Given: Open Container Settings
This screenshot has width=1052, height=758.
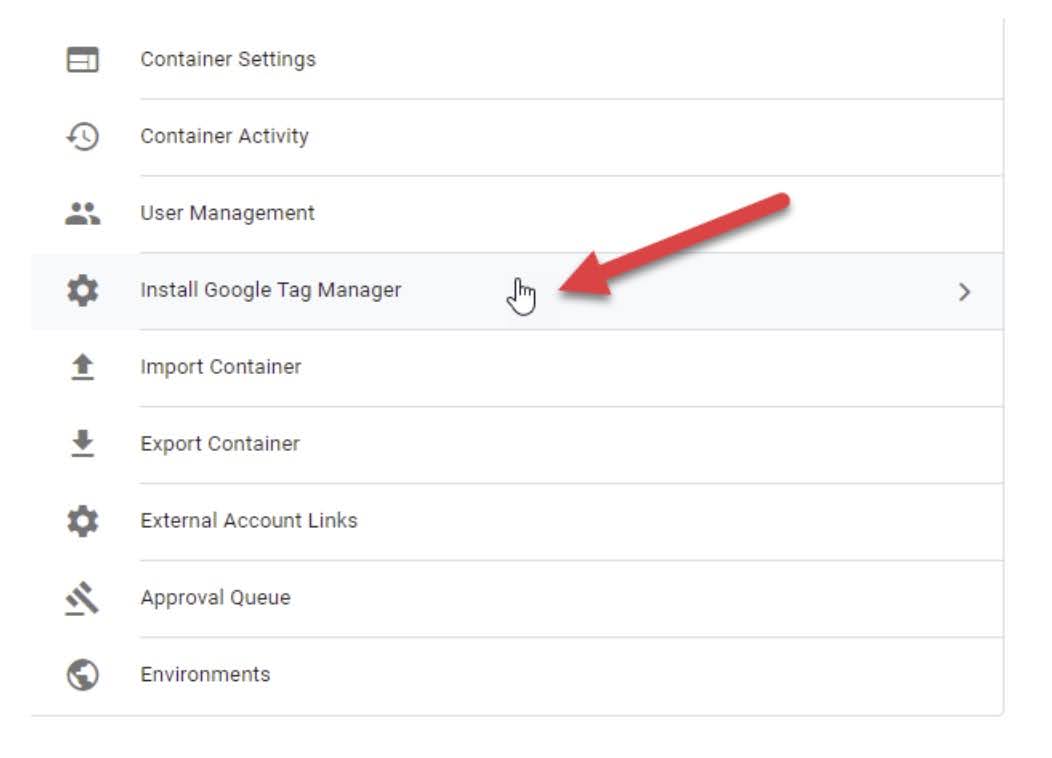Looking at the screenshot, I should [517, 60].
